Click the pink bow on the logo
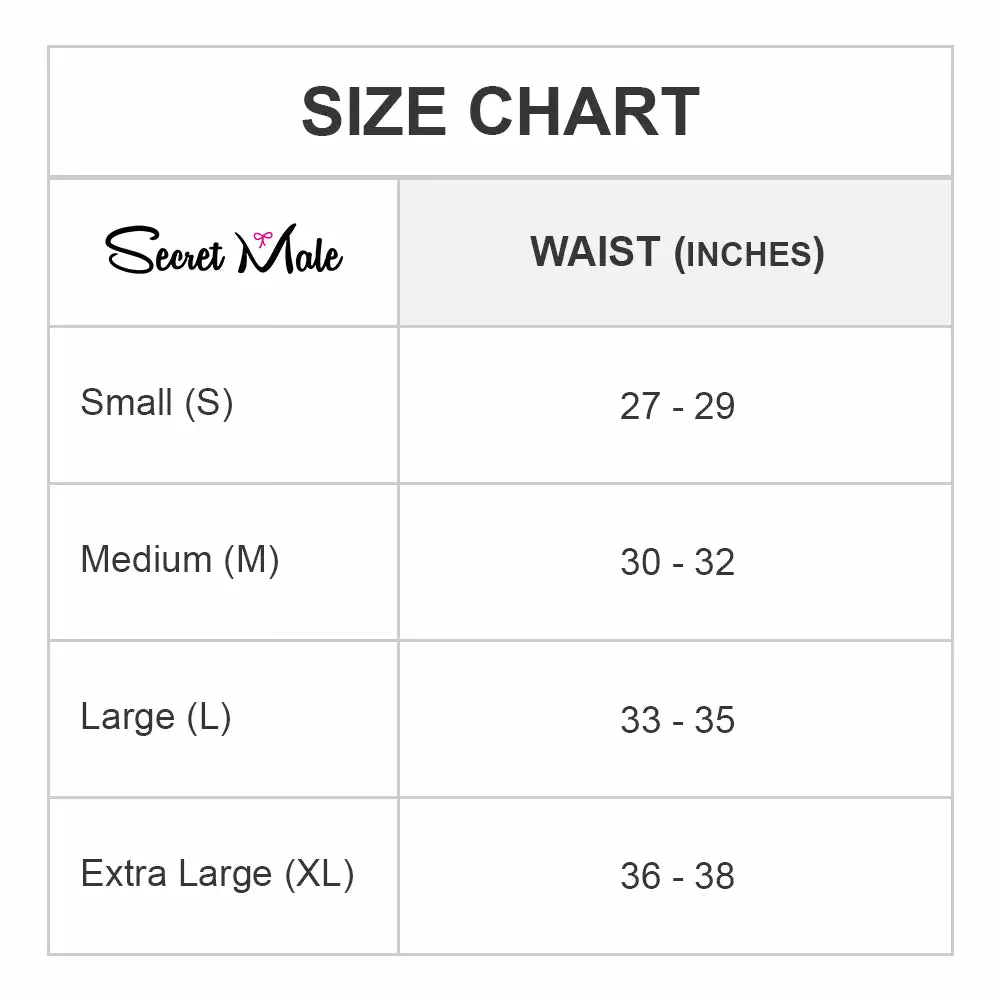 [x=263, y=238]
